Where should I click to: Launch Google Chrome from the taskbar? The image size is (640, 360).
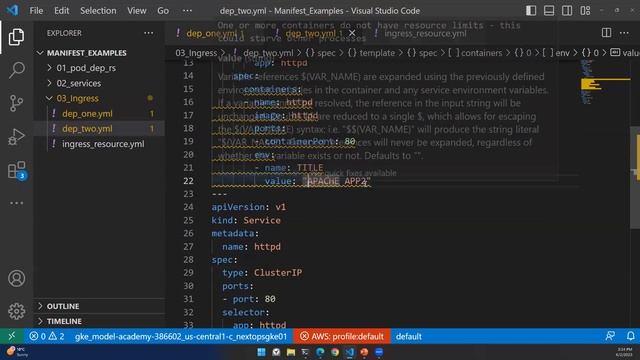click(335, 352)
